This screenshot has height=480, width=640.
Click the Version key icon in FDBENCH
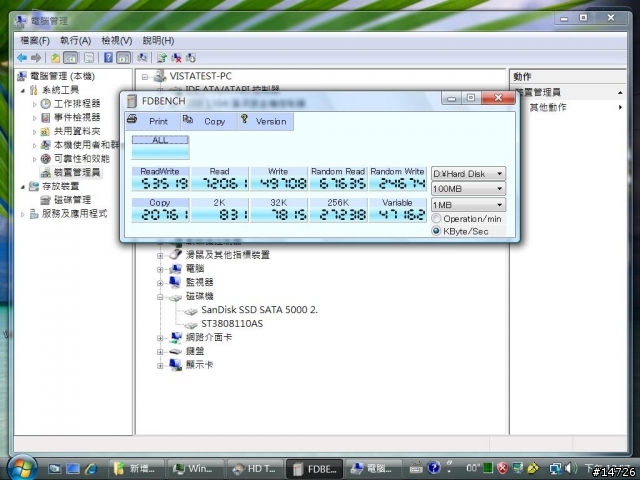(x=244, y=119)
